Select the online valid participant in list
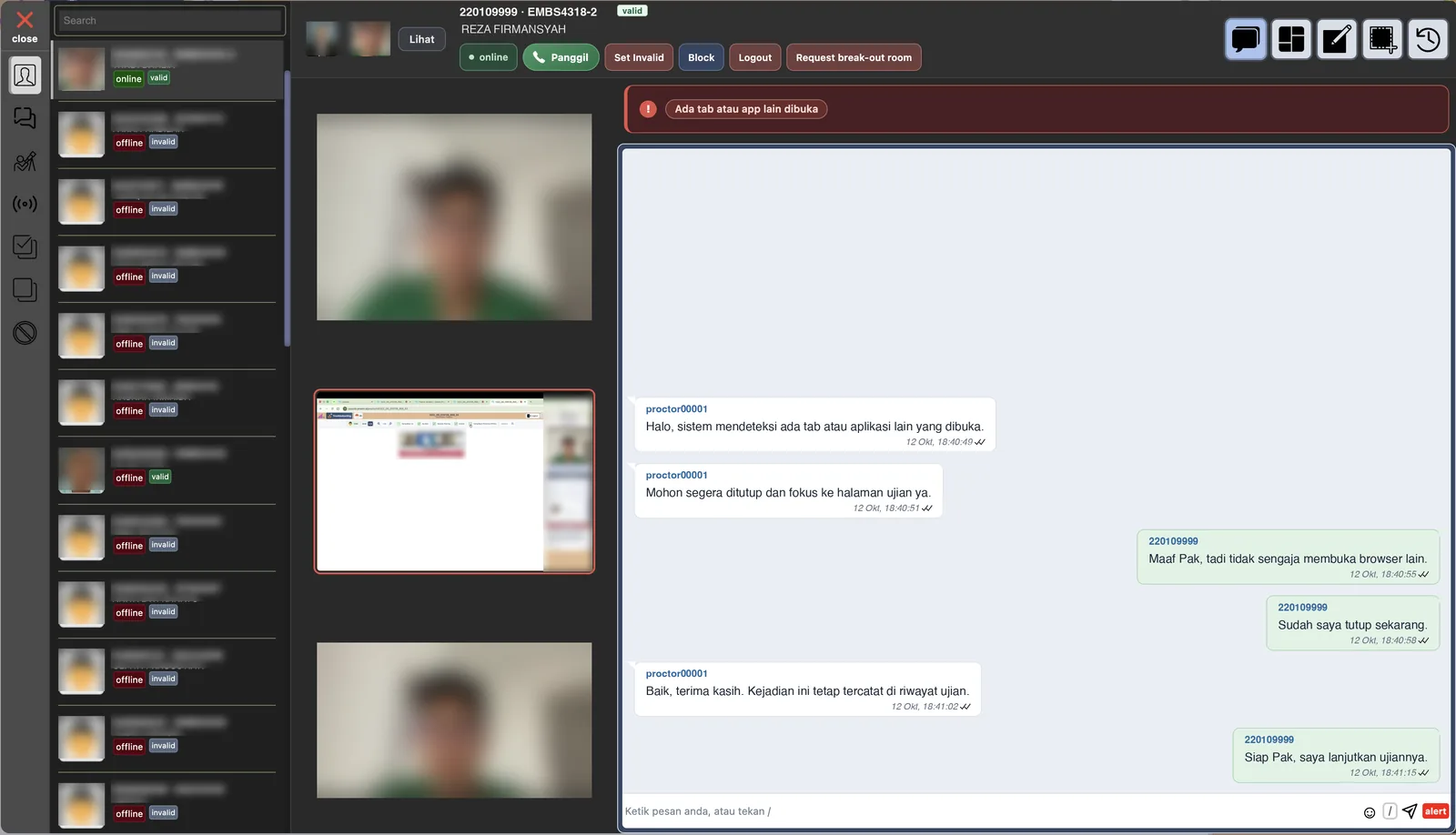Screen dimensions: 1456x835 click(169, 70)
